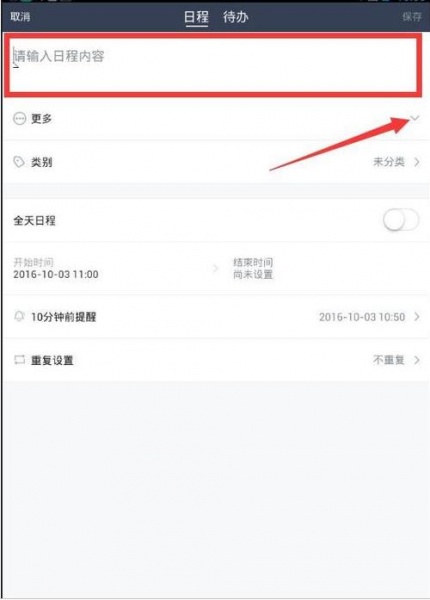Click the 2016-10-03 10:50 reminder value
Screen dimensions: 430x600
tap(362, 317)
